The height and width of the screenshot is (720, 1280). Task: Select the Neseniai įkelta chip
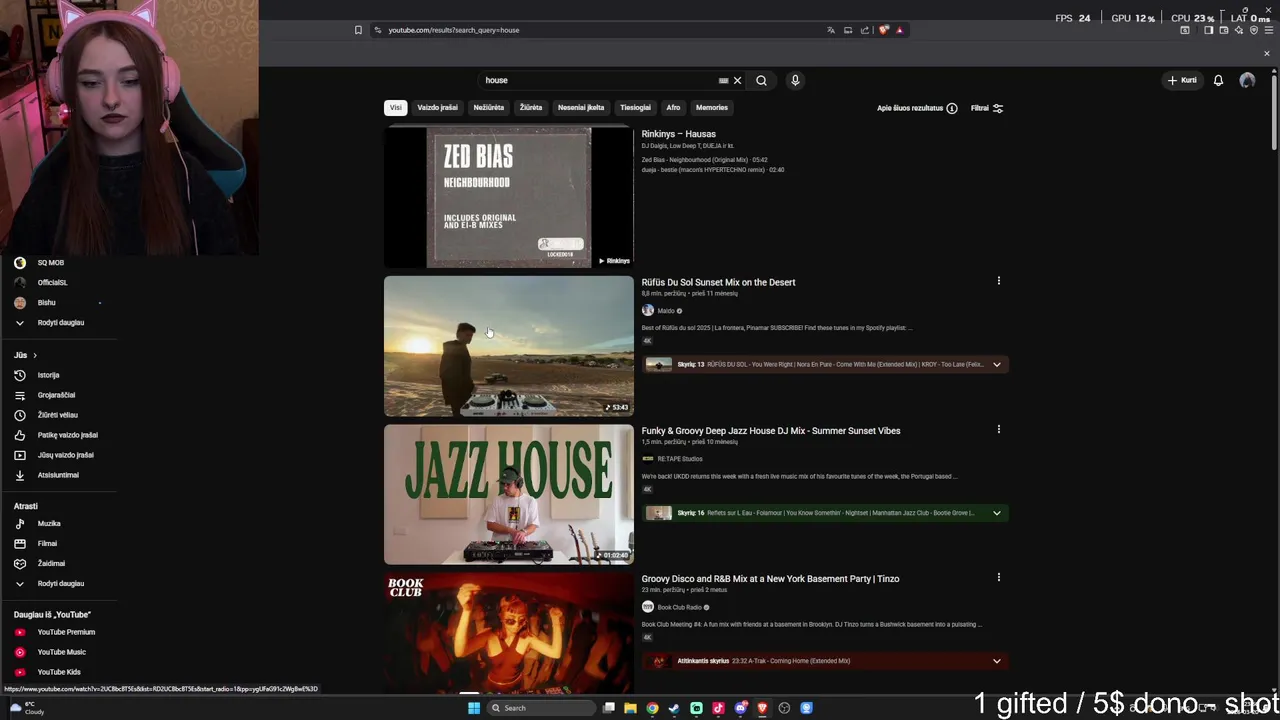tap(581, 107)
